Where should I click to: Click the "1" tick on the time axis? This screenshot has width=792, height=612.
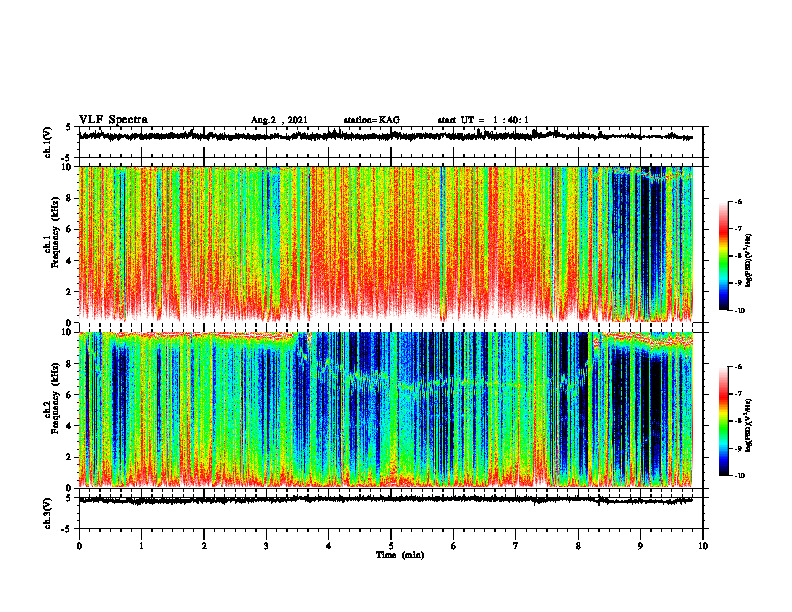click(141, 546)
